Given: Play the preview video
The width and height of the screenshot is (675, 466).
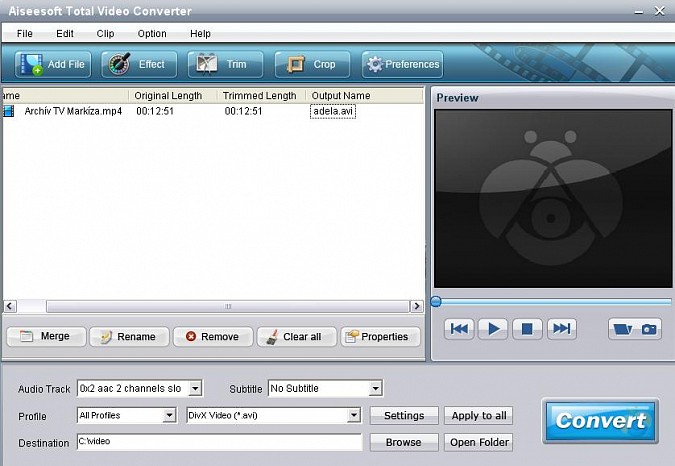Looking at the screenshot, I should pos(493,329).
